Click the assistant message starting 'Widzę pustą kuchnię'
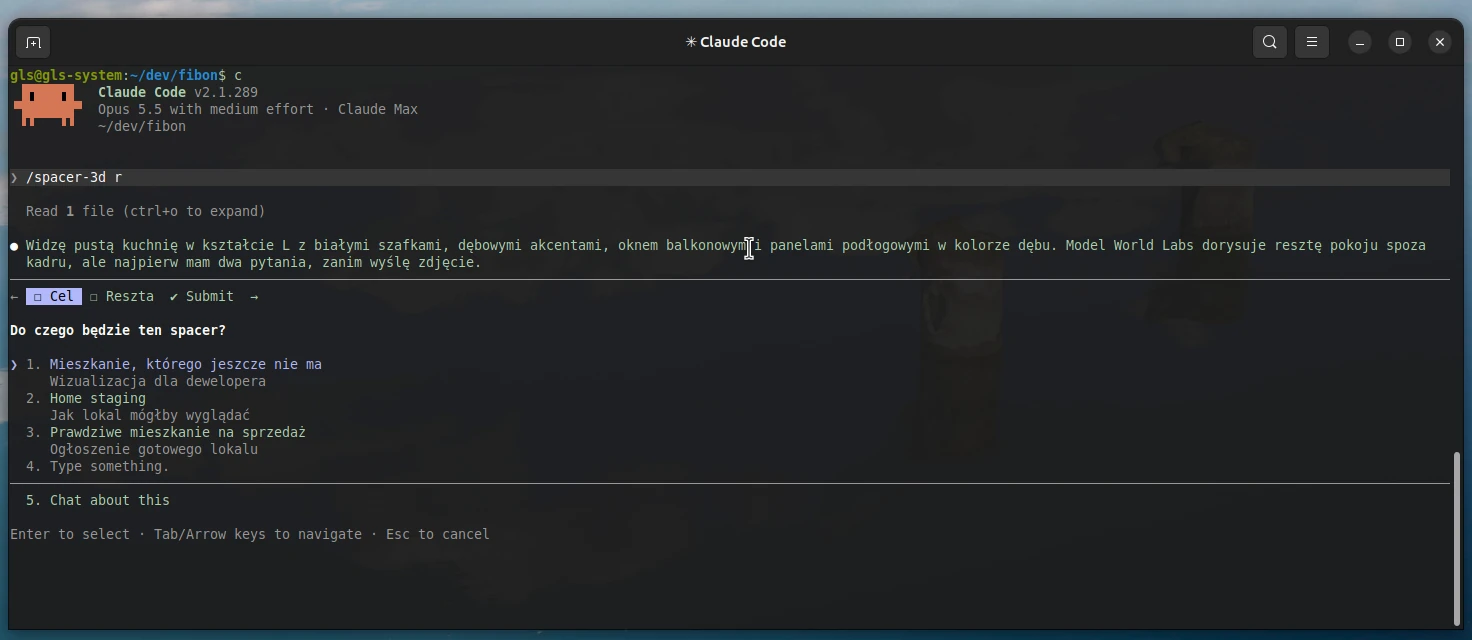Viewport: 1472px width, 640px height. (x=726, y=254)
